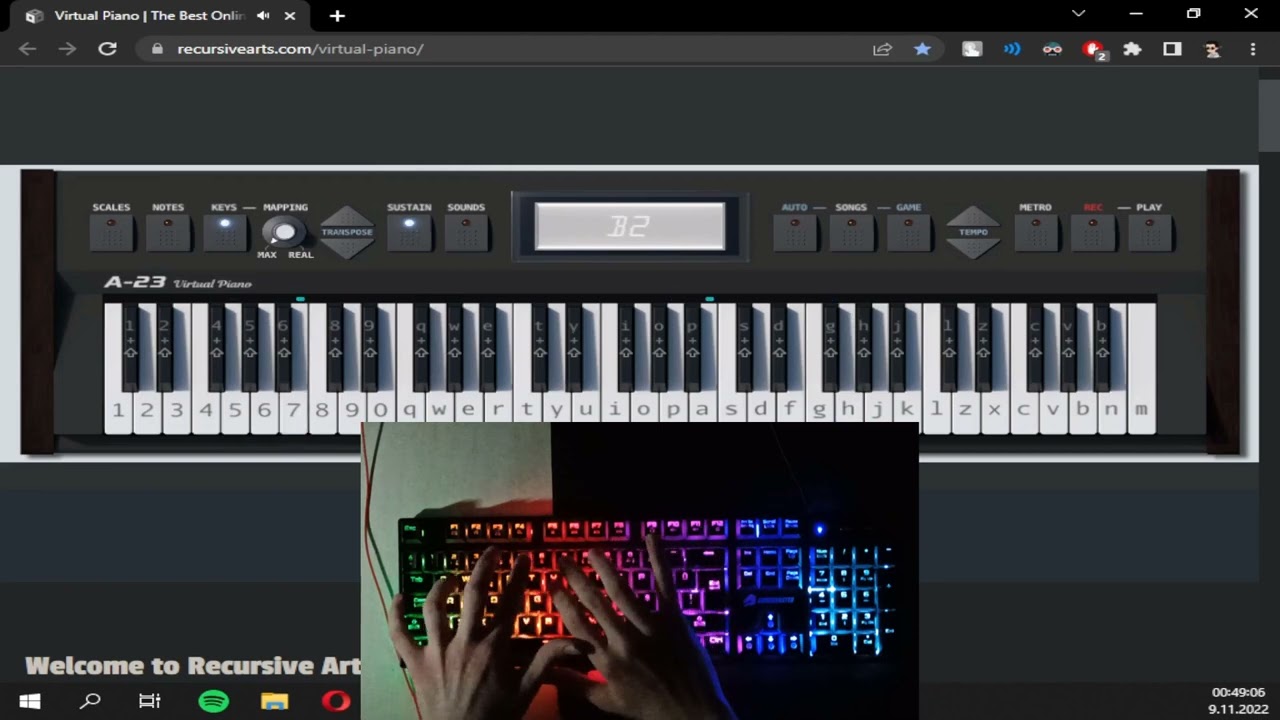The height and width of the screenshot is (720, 1280).
Task: Click the taskbar clock and date
Action: (x=1238, y=700)
